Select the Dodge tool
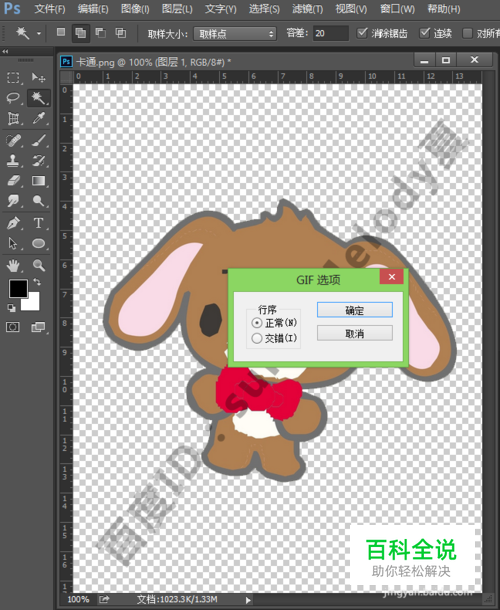This screenshot has height=610, width=500. 38,201
